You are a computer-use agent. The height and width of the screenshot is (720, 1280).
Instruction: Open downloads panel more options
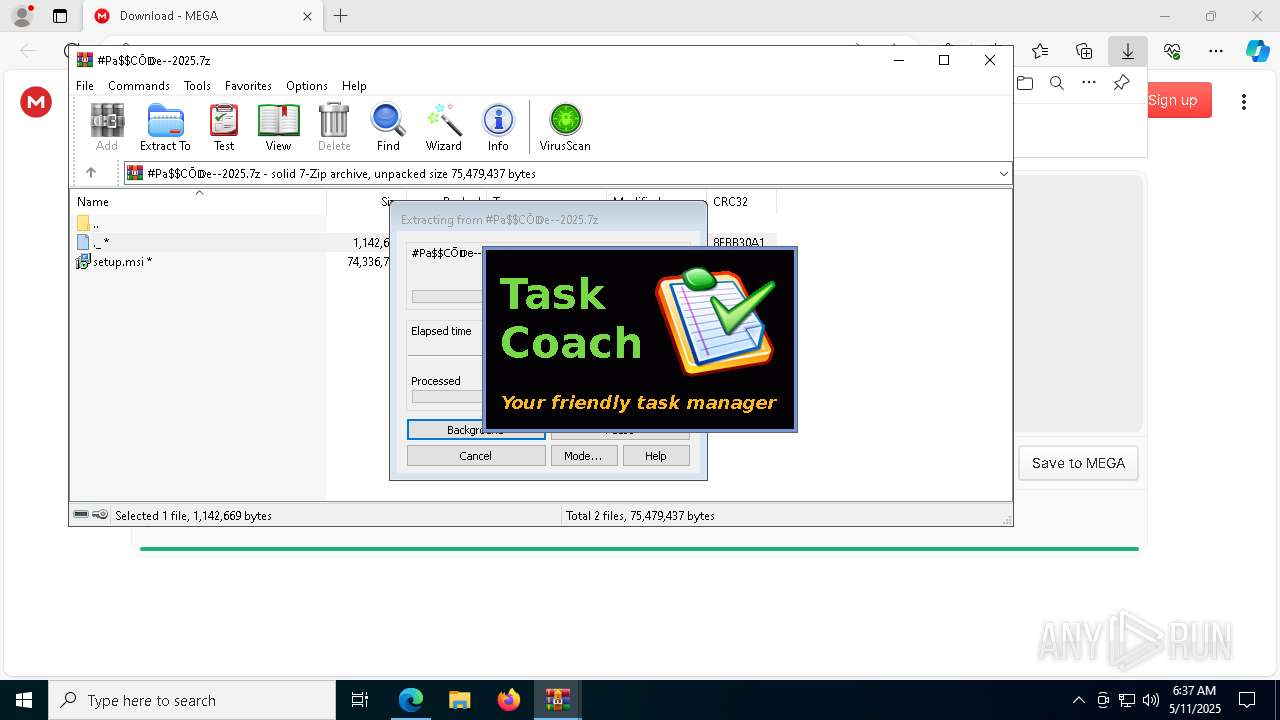pyautogui.click(x=1089, y=83)
